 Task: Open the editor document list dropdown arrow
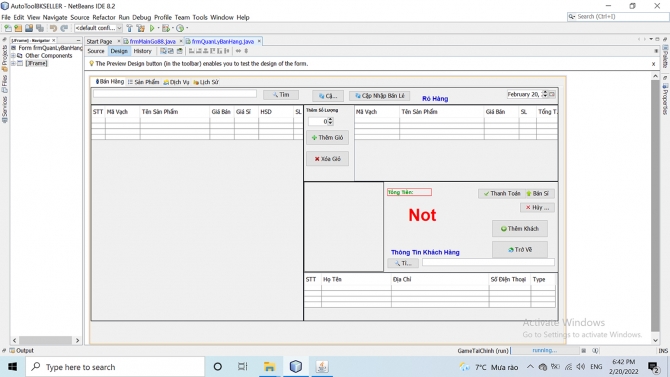point(651,39)
